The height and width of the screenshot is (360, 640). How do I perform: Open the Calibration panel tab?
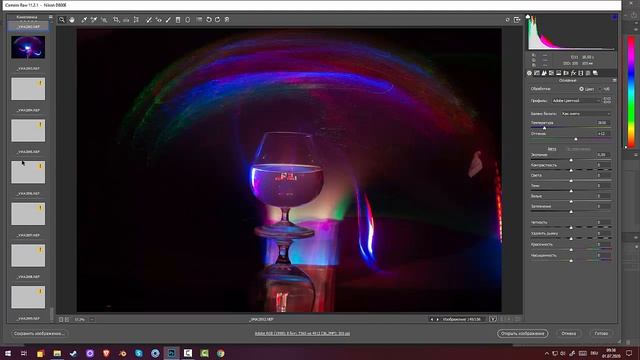581,73
